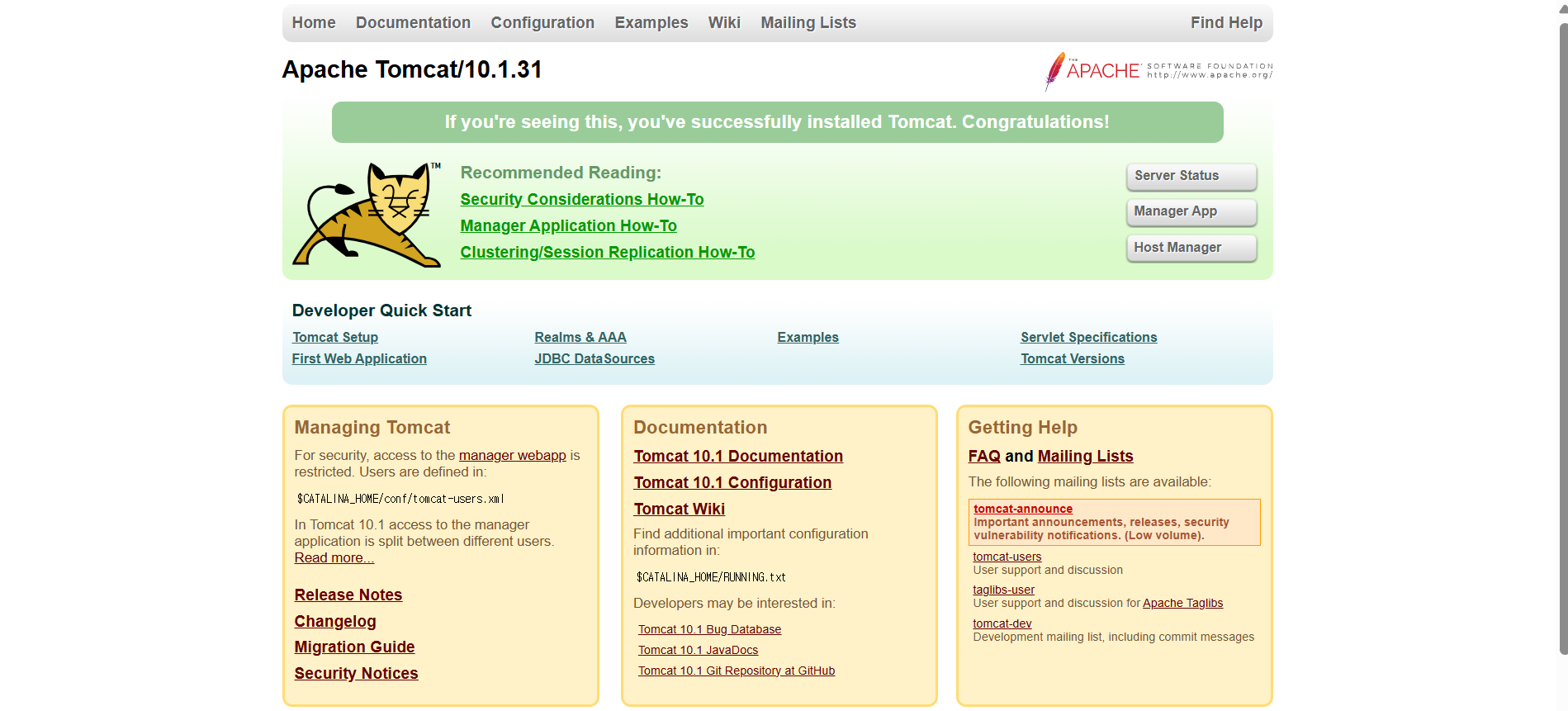Image resolution: width=1568 pixels, height=711 pixels.
Task: Open Clustering/Session Replication How-To link
Action: [x=608, y=252]
